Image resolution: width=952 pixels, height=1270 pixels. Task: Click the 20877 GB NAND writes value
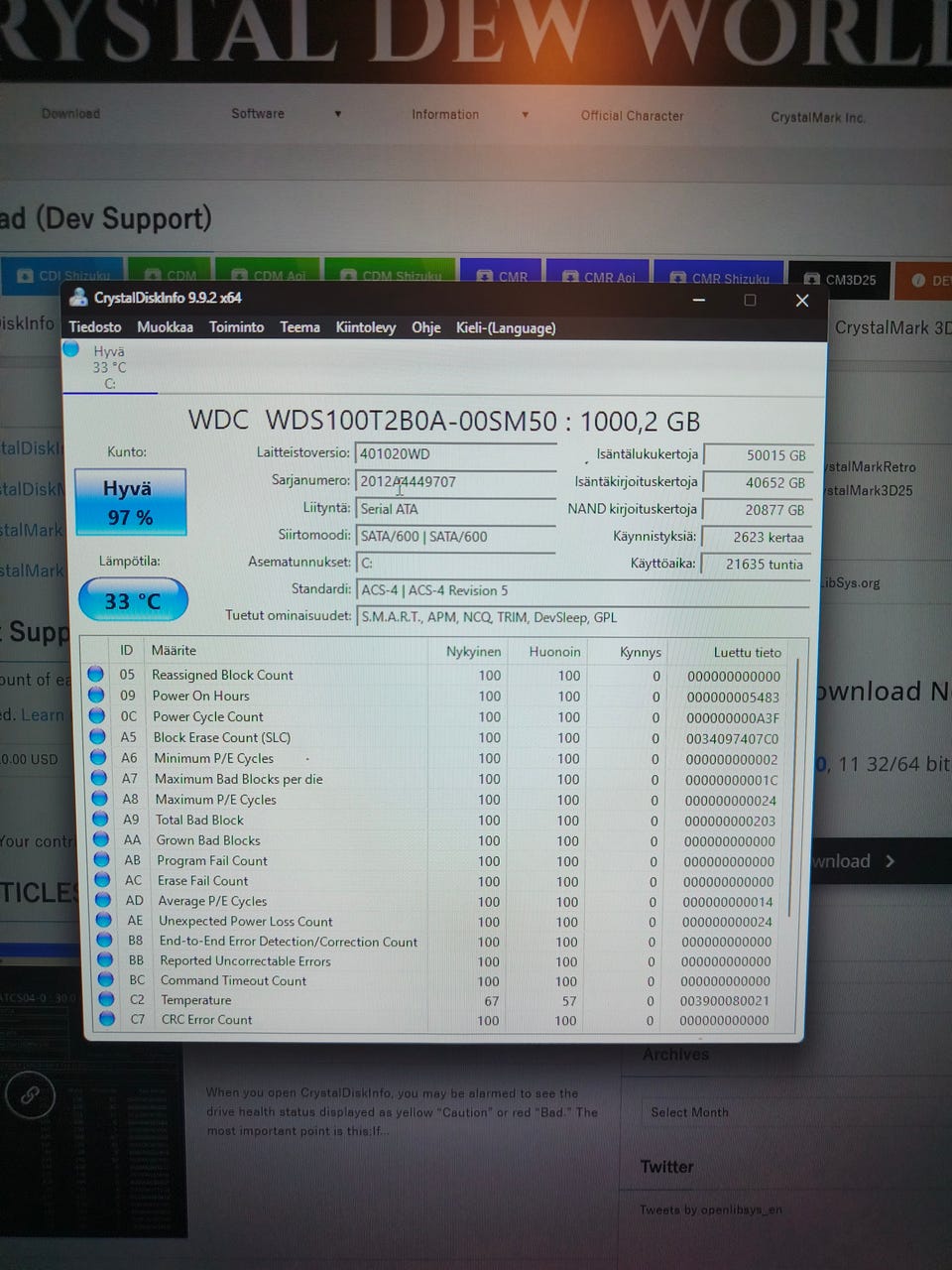(x=758, y=510)
